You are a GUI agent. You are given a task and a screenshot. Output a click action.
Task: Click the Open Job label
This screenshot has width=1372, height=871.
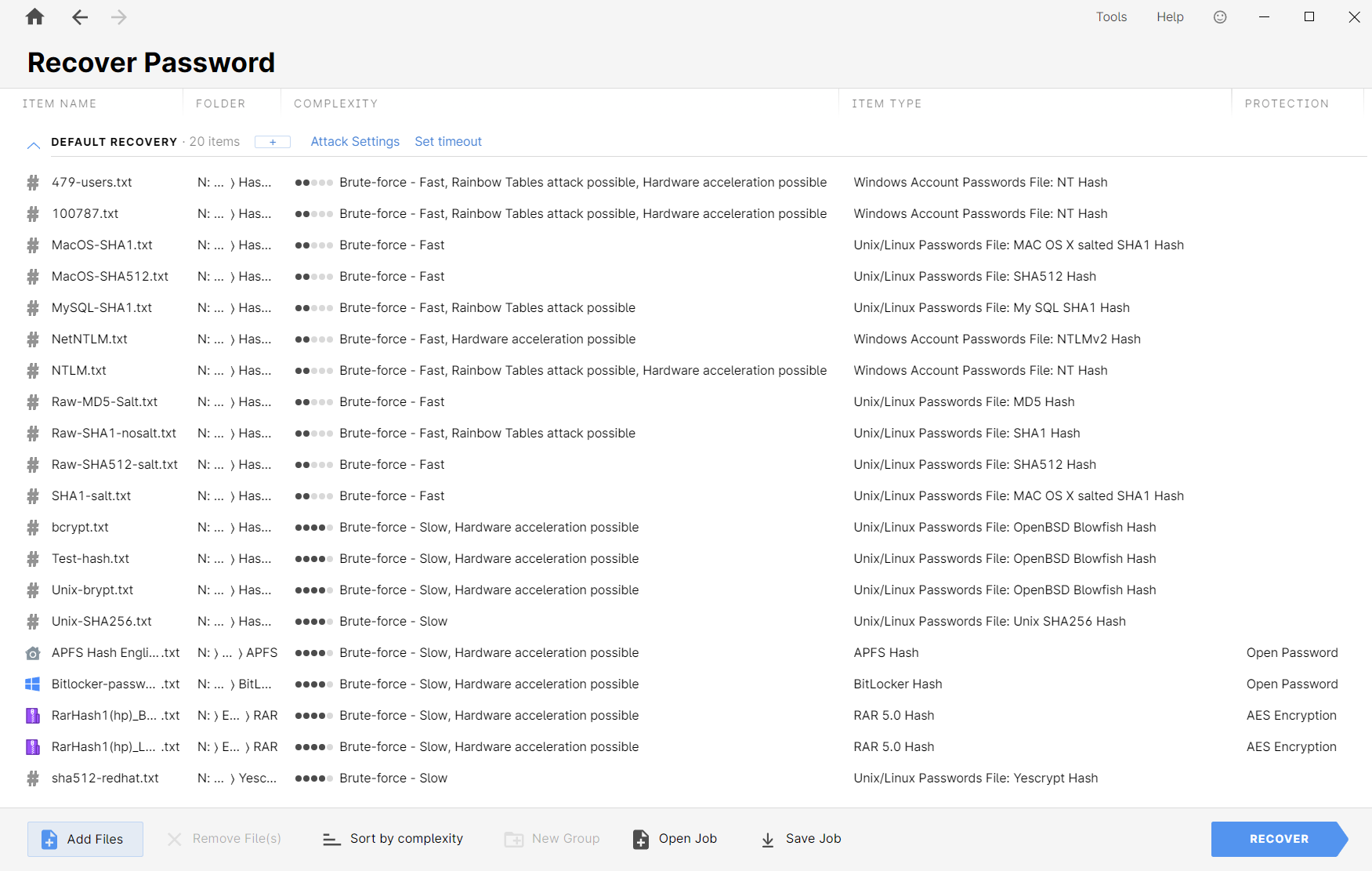coord(688,839)
